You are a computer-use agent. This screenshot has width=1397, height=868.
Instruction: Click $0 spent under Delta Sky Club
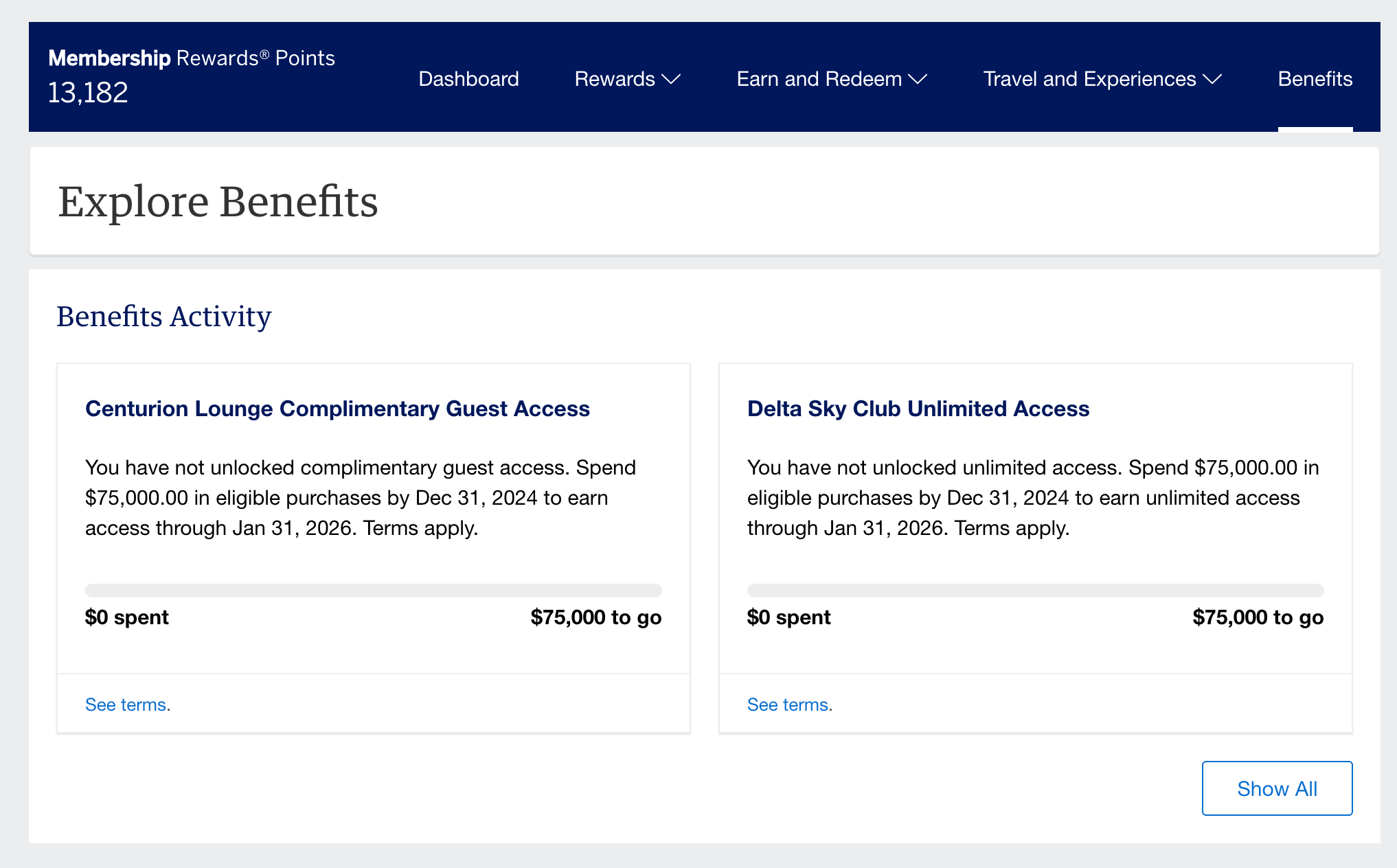789,617
